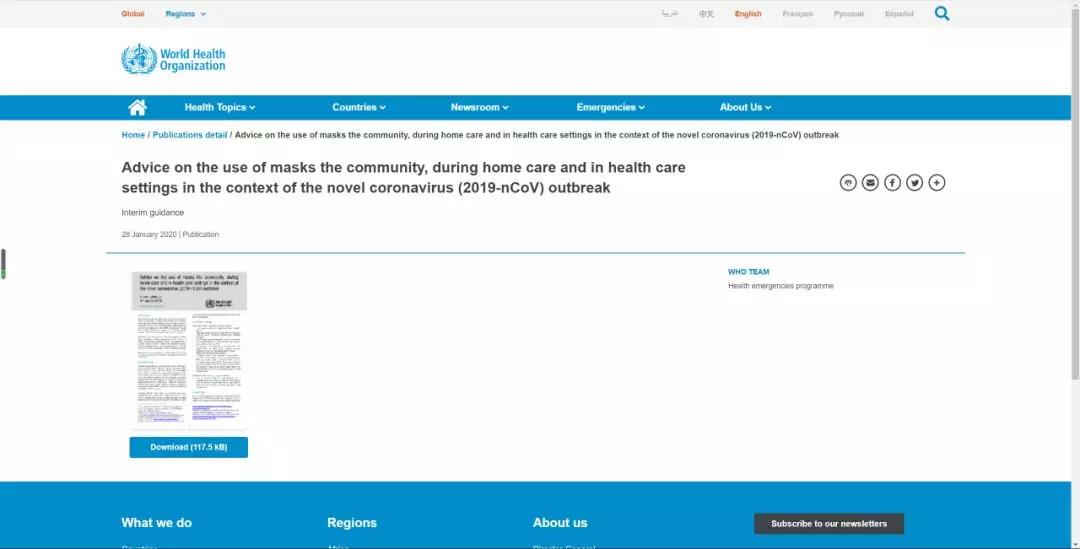Open the Newsroom menu

(479, 107)
